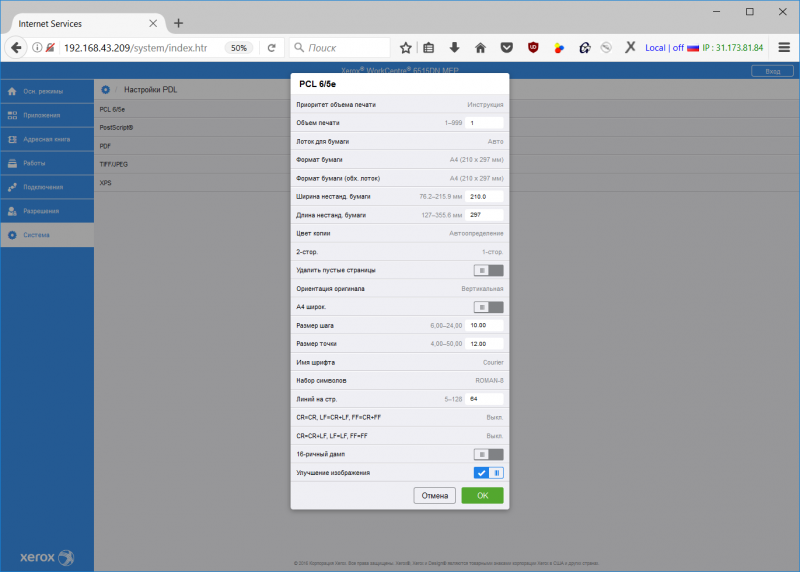
Task: Reload the page with the refresh icon
Action: coord(271,48)
